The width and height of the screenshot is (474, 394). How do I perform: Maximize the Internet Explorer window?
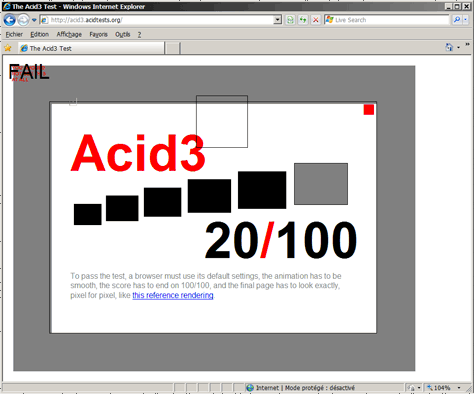(x=457, y=6)
